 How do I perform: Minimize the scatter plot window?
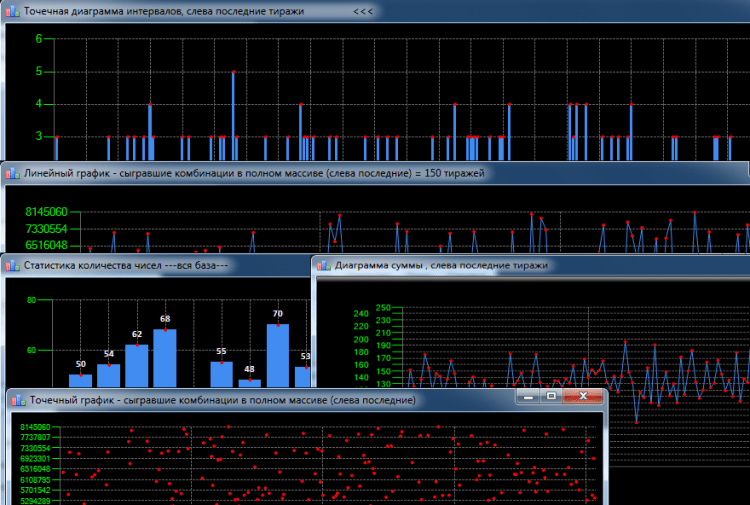529,397
